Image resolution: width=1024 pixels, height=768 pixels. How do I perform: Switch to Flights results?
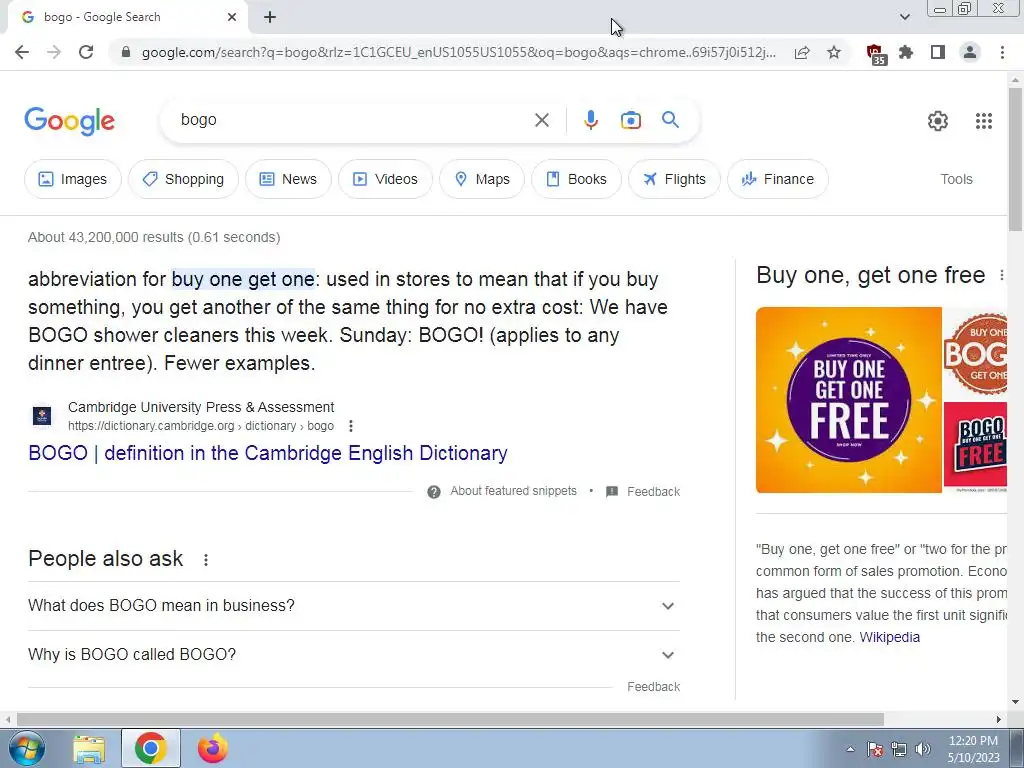[674, 179]
